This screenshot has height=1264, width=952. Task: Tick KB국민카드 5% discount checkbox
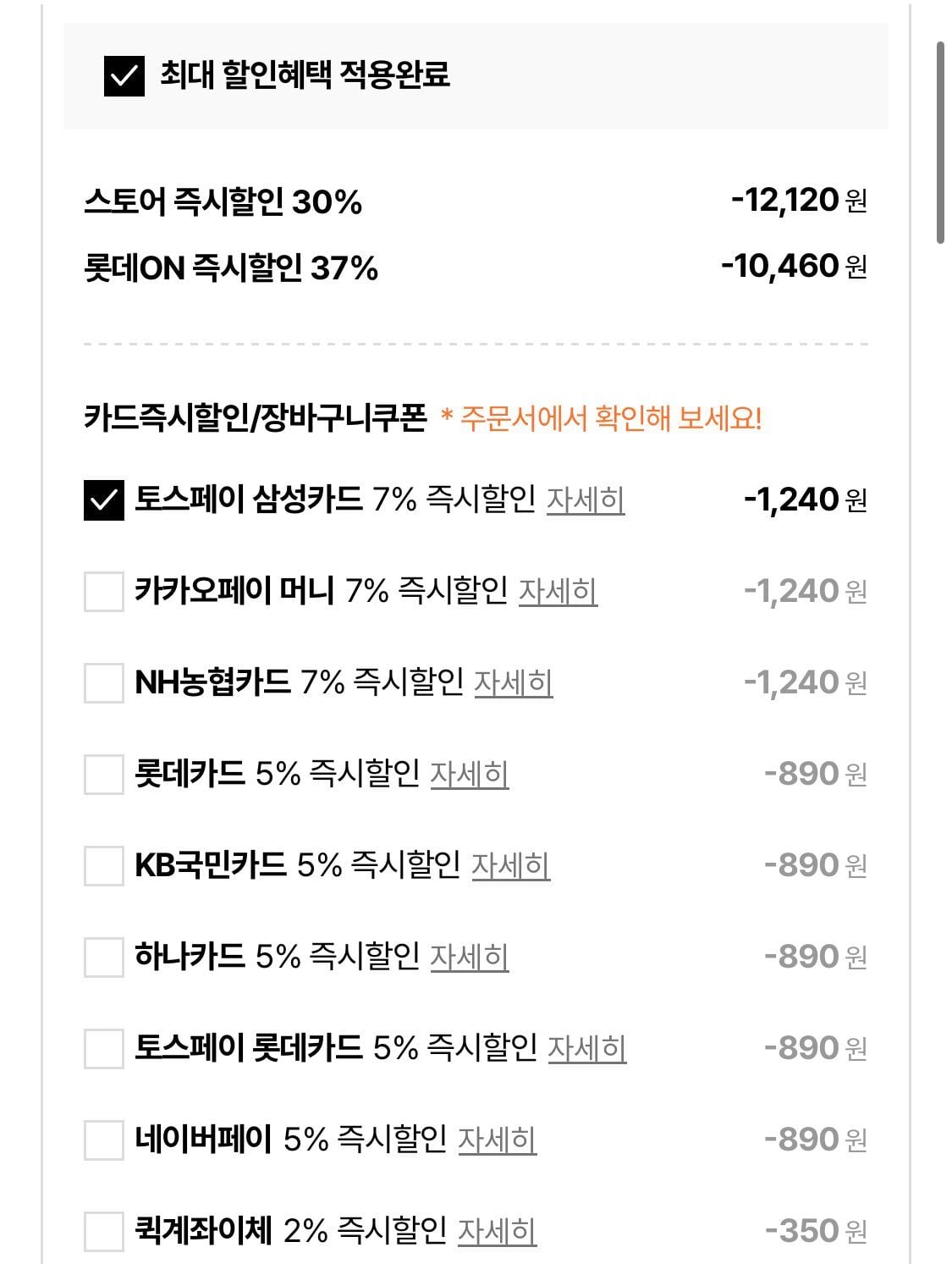pos(103,865)
